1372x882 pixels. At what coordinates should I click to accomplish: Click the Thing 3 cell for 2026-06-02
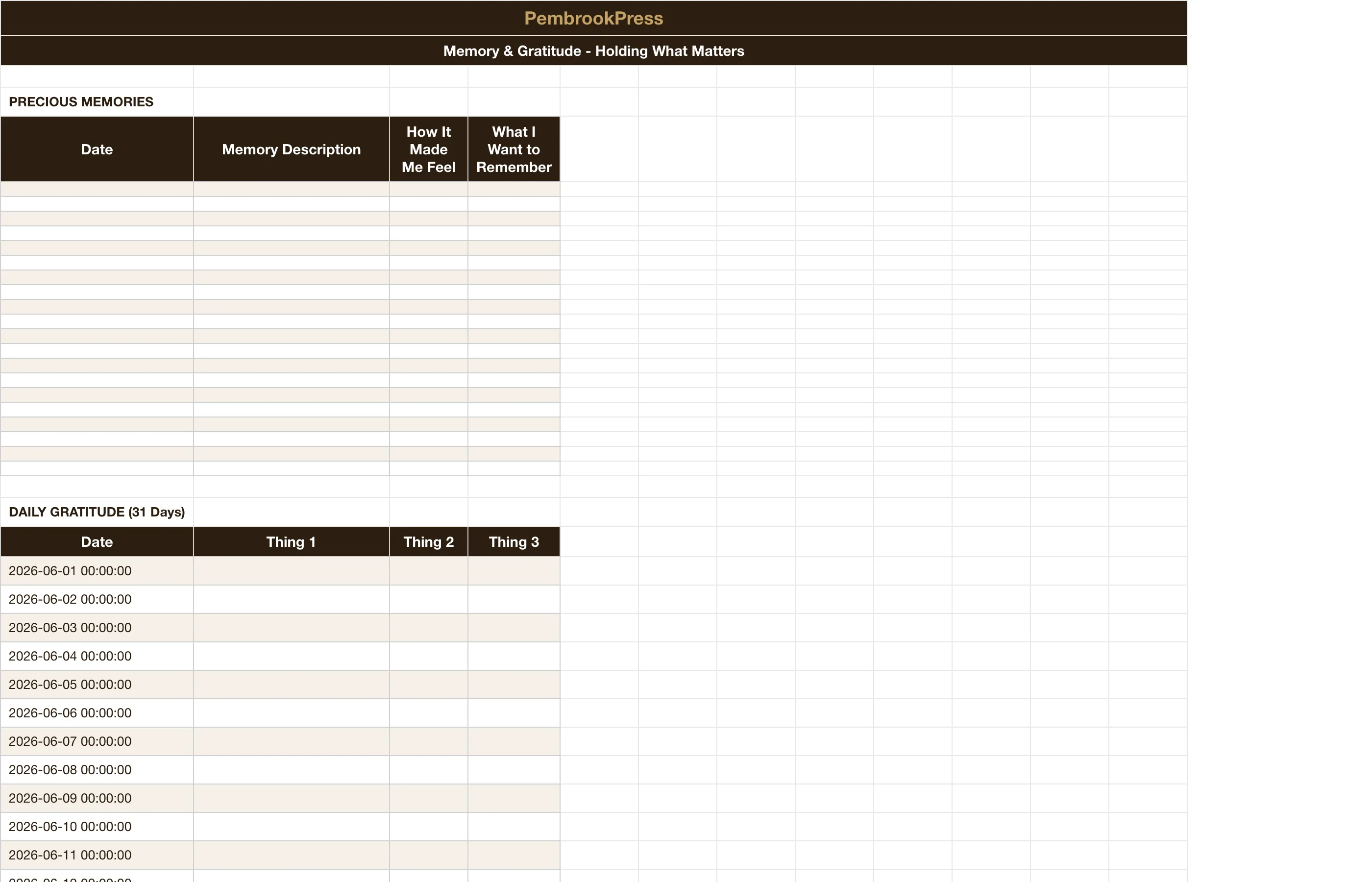pyautogui.click(x=514, y=600)
